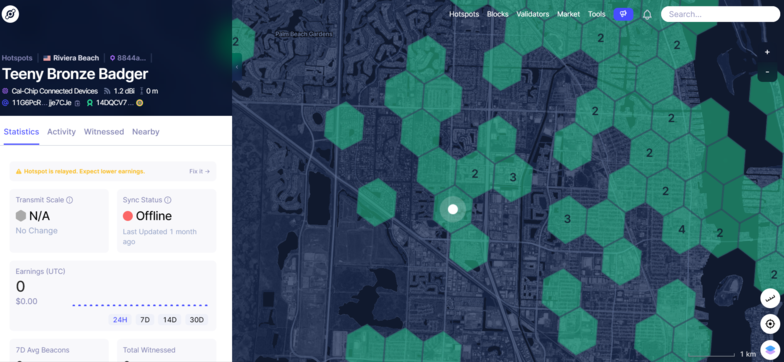Click the Transmit Scale info icon
This screenshot has width=784, height=362.
tap(70, 200)
